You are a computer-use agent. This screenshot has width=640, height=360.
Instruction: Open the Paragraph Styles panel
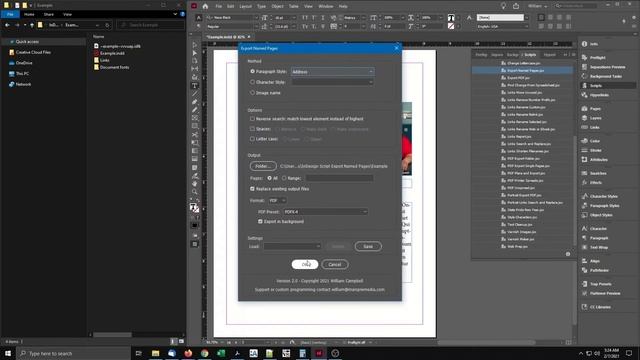pos(604,206)
